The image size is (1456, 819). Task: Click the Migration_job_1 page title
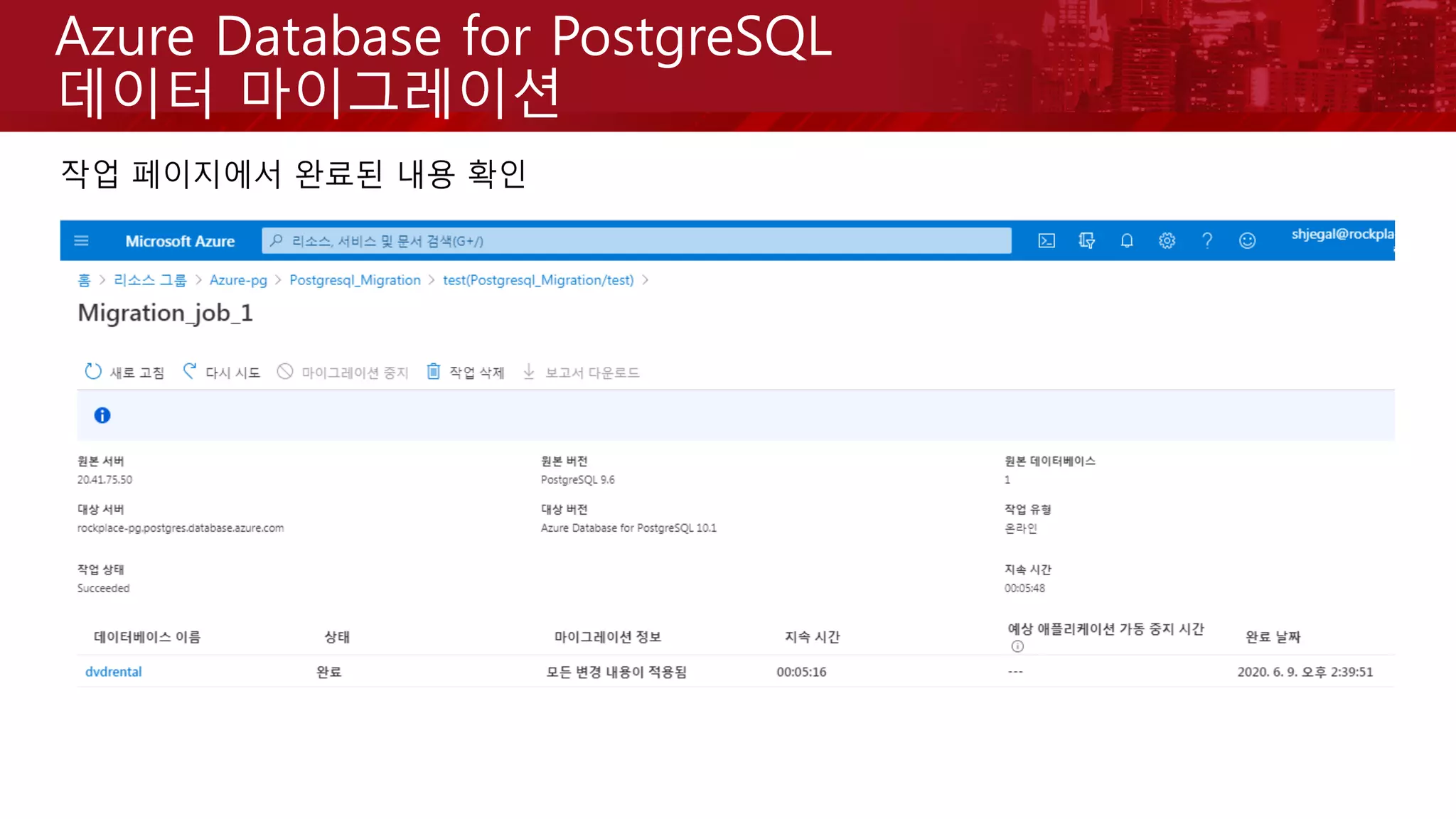click(165, 314)
